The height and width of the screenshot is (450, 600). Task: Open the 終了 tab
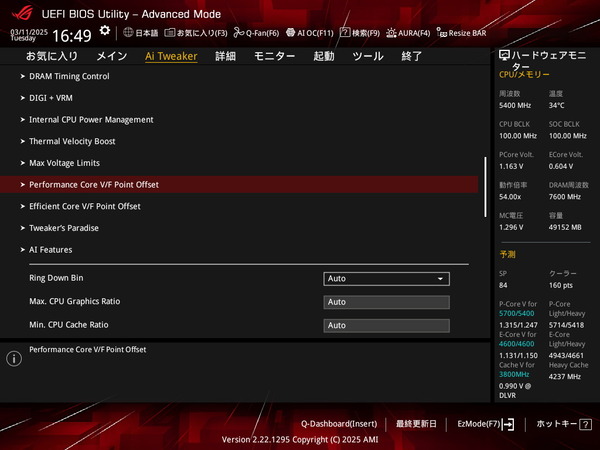tap(412, 56)
